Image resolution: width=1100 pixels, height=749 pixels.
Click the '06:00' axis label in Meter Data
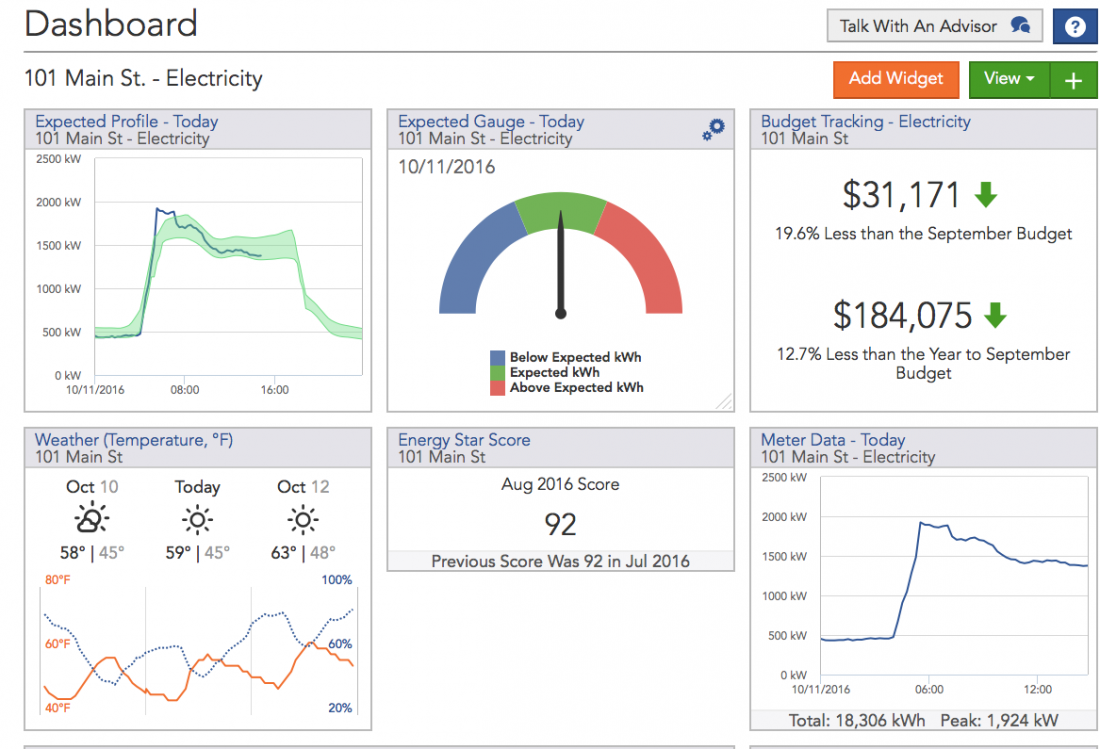tap(929, 689)
